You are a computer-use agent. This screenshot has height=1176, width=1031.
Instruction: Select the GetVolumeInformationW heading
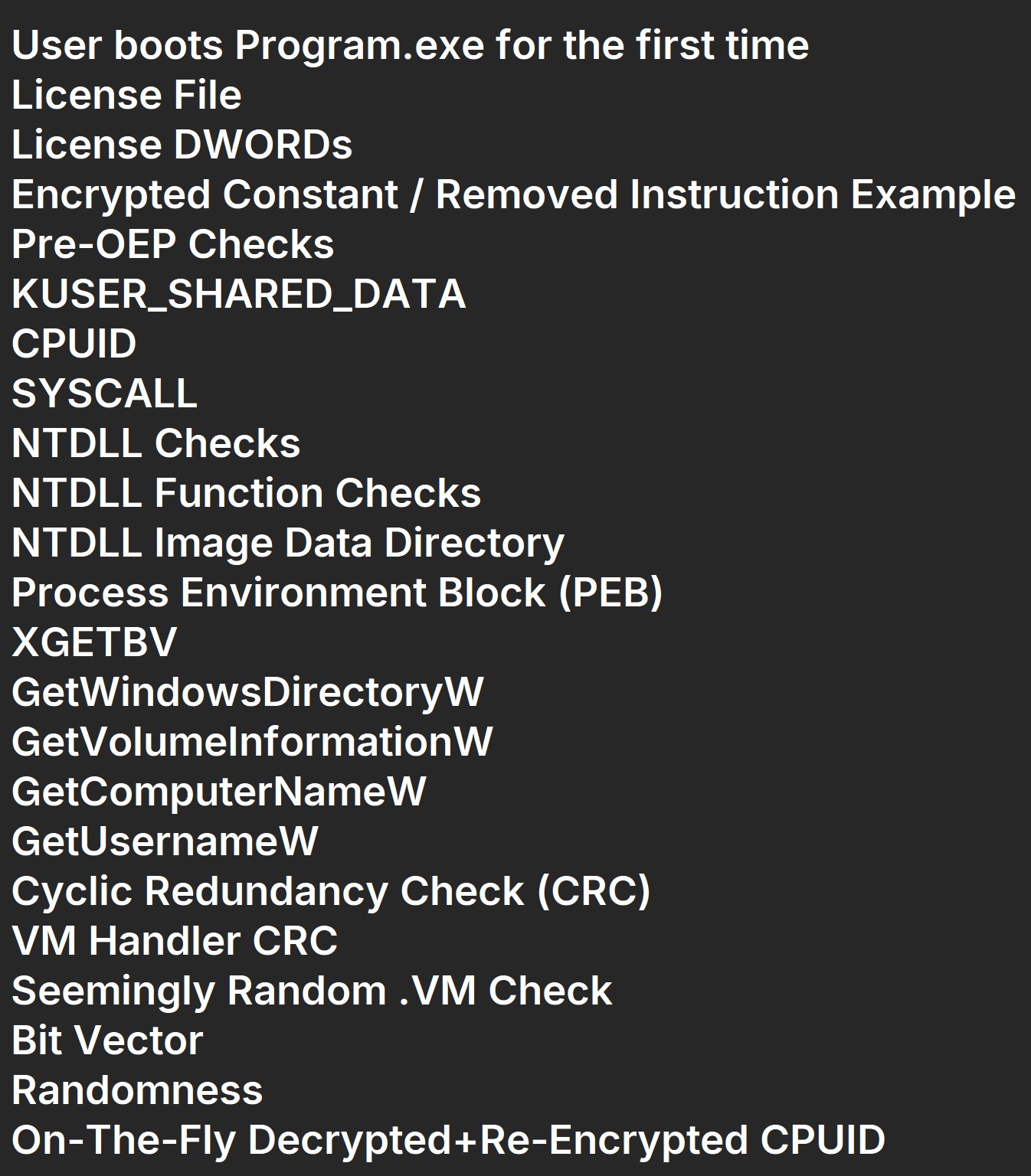(x=252, y=742)
